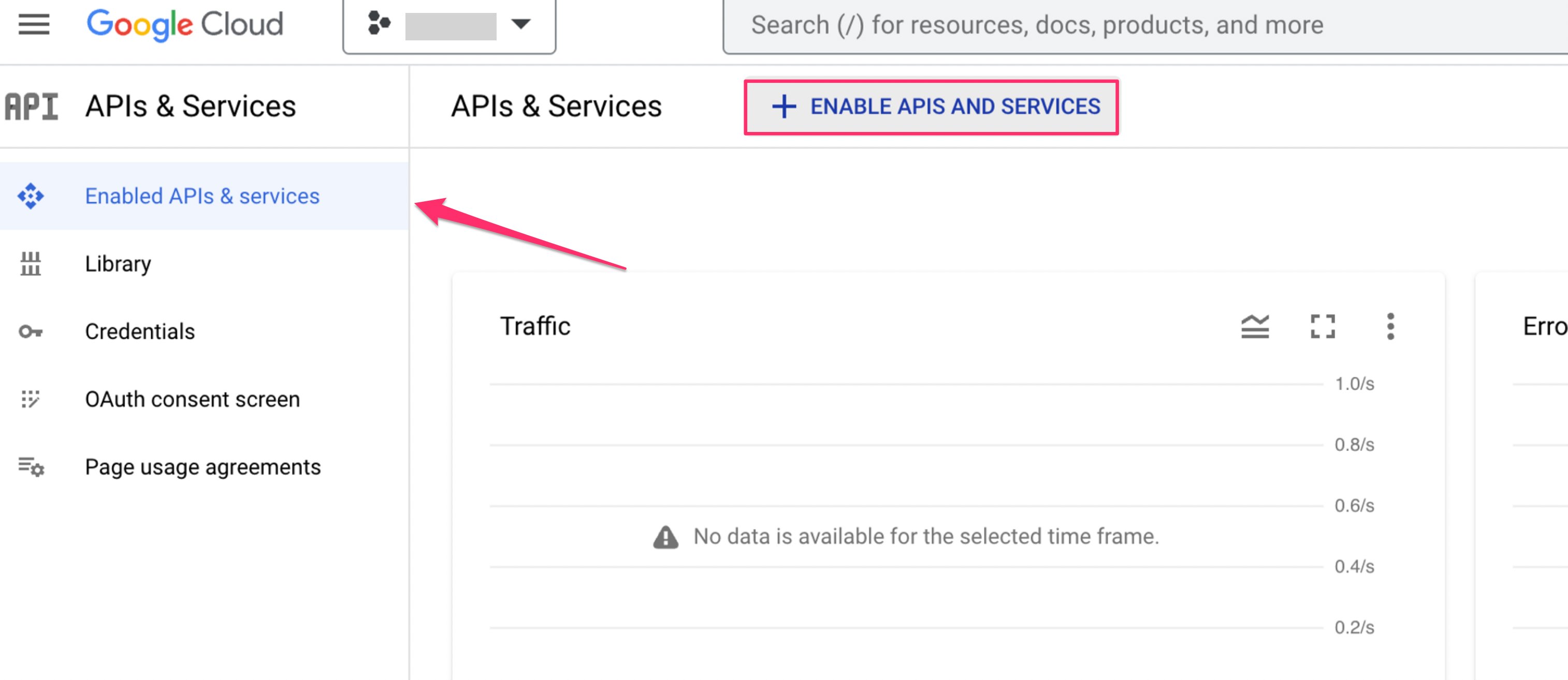Open the project selector dropdown
Image resolution: width=1568 pixels, height=680 pixels.
coord(449,25)
